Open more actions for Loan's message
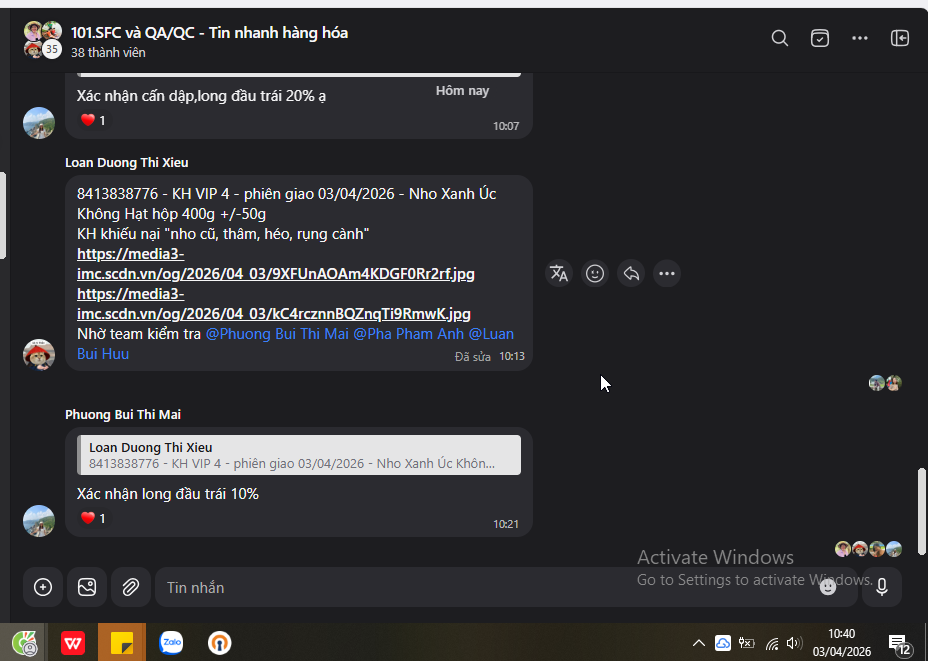Viewport: 928px width, 661px height. click(x=667, y=273)
